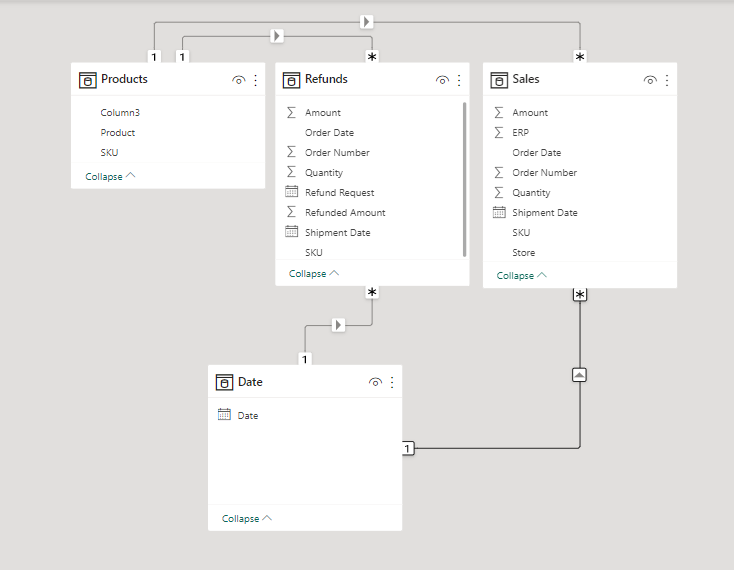Click sigma icon beside Refunded Amount

tap(291, 212)
